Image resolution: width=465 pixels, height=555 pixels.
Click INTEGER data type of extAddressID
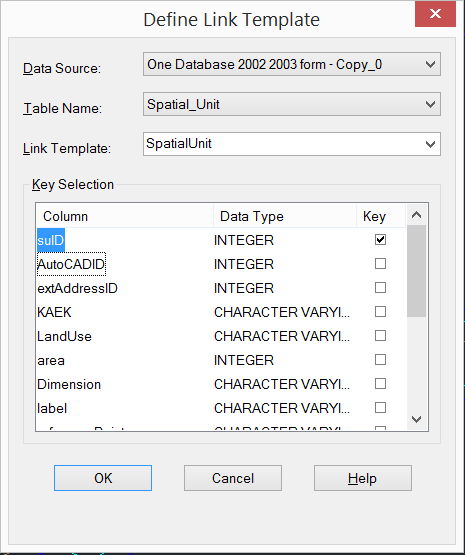point(244,288)
